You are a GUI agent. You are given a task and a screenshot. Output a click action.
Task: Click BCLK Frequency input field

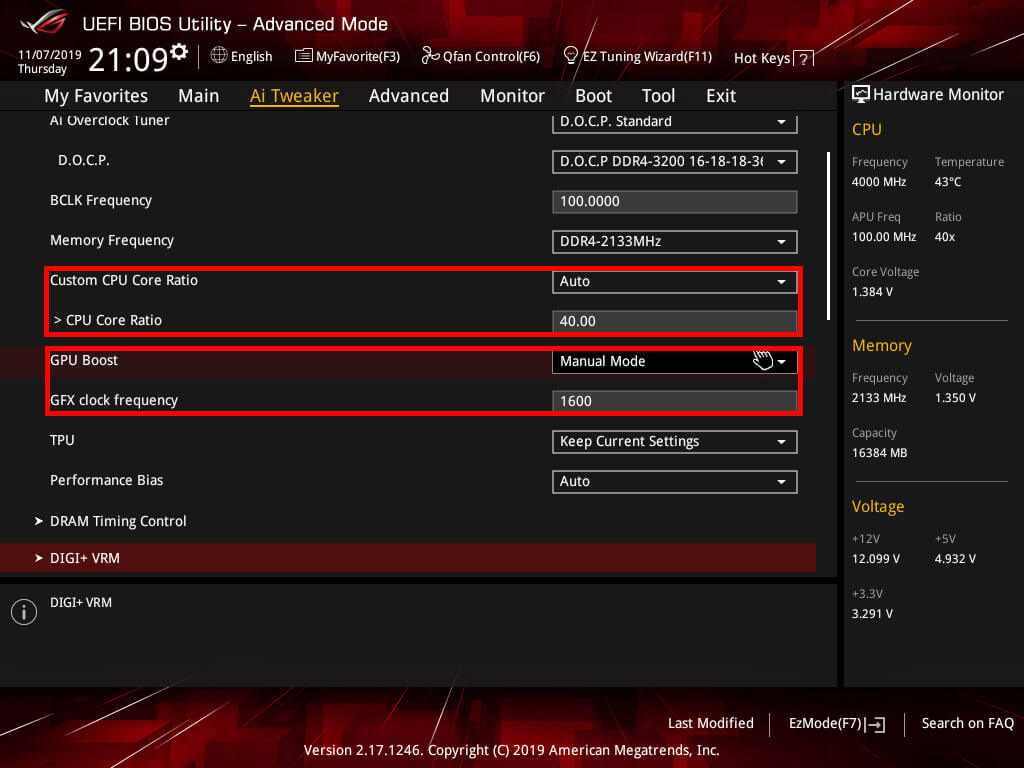point(675,201)
